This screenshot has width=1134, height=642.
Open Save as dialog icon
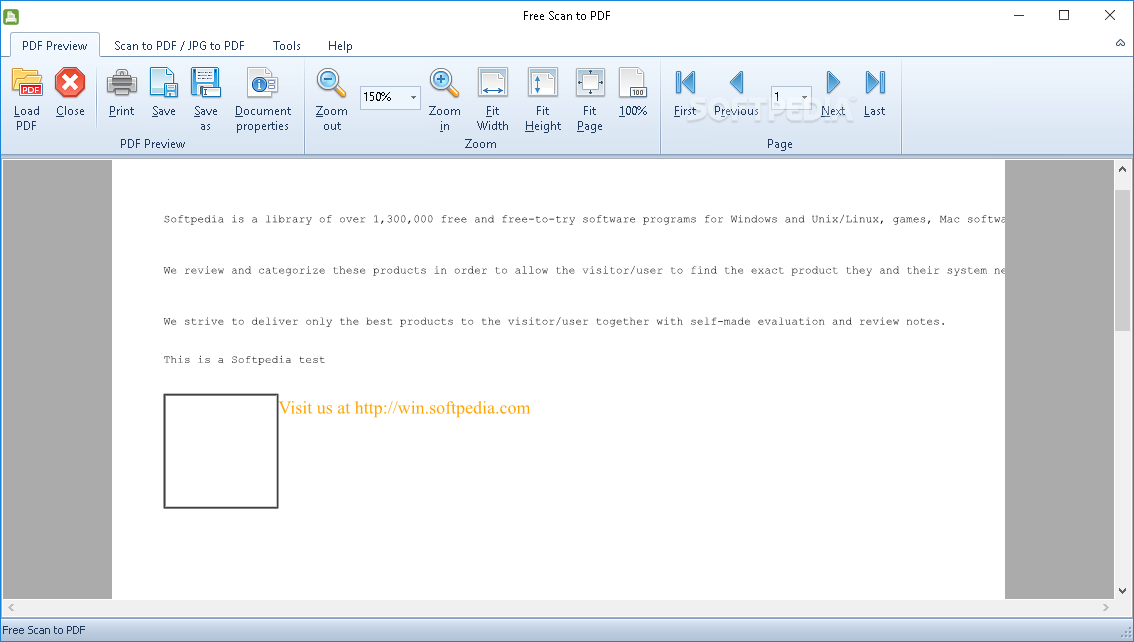(x=205, y=82)
